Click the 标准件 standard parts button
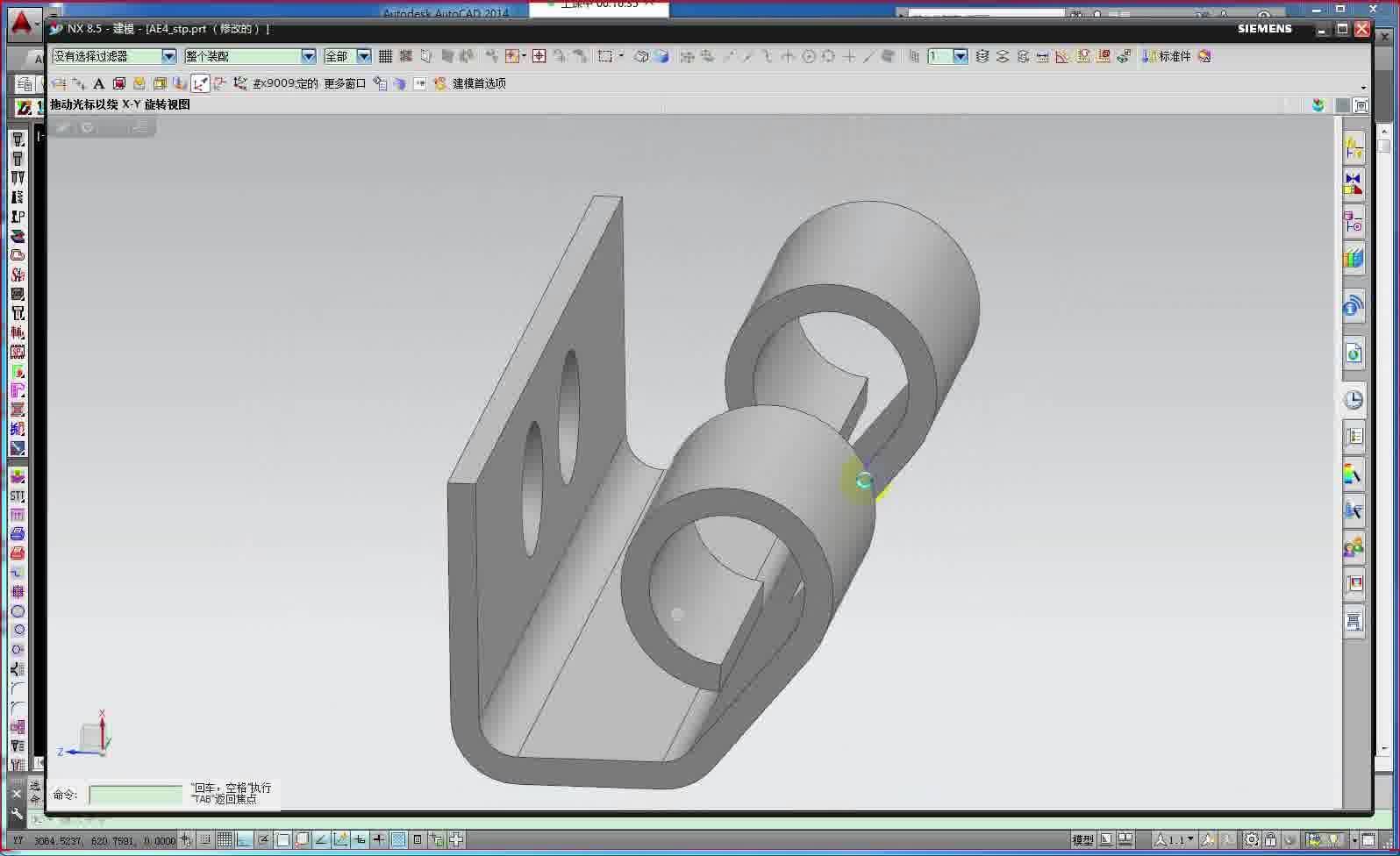 (1167, 56)
